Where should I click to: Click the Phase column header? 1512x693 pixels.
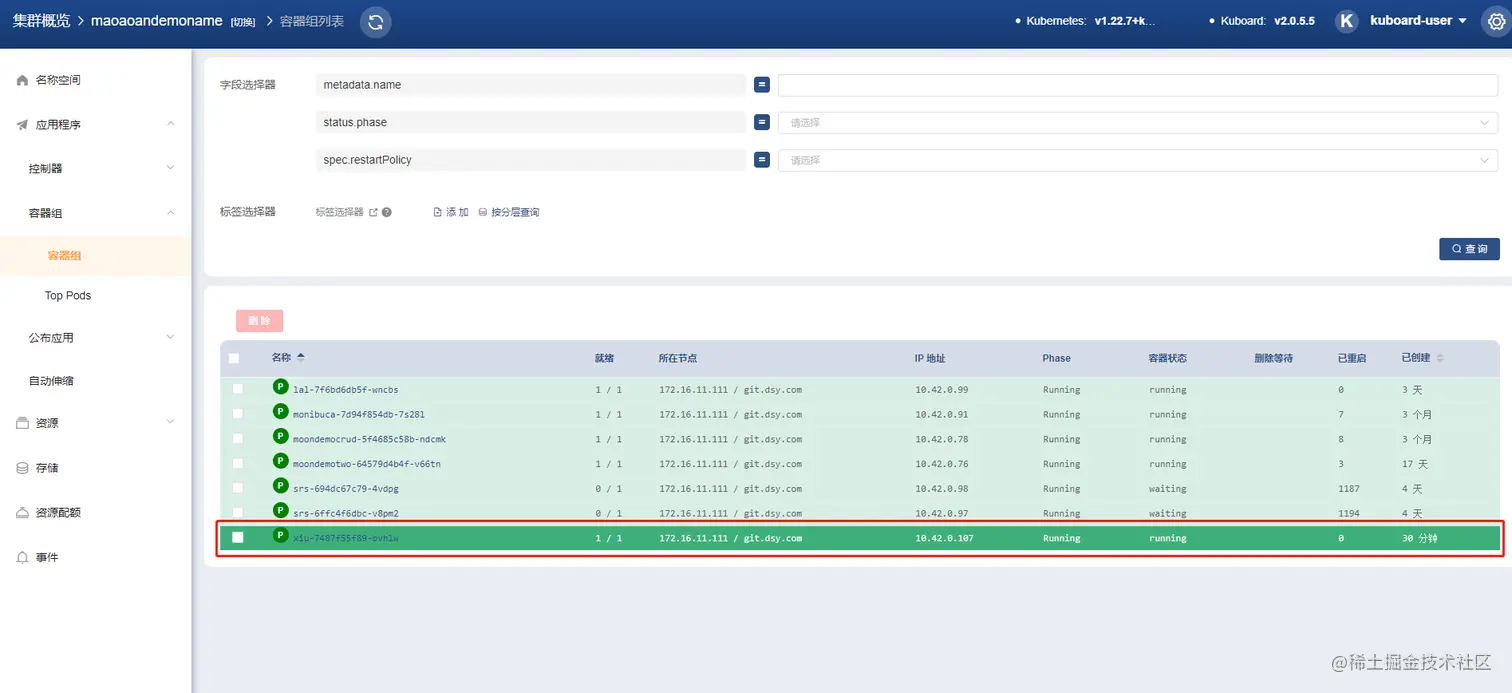point(1056,358)
